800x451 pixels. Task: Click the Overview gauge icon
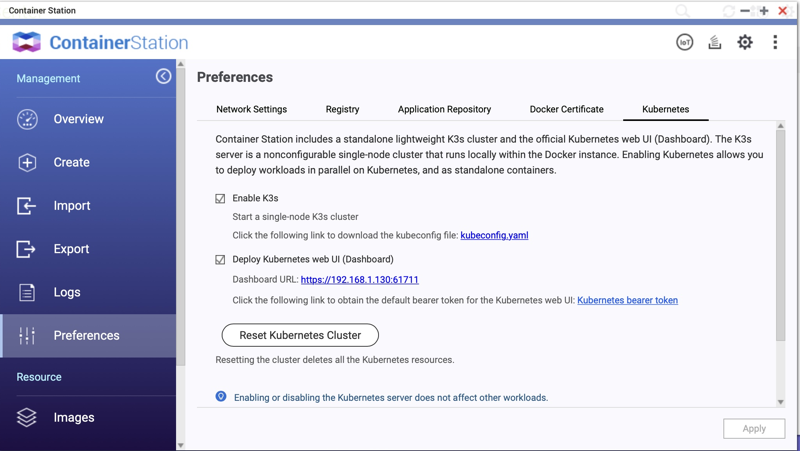[x=27, y=119]
